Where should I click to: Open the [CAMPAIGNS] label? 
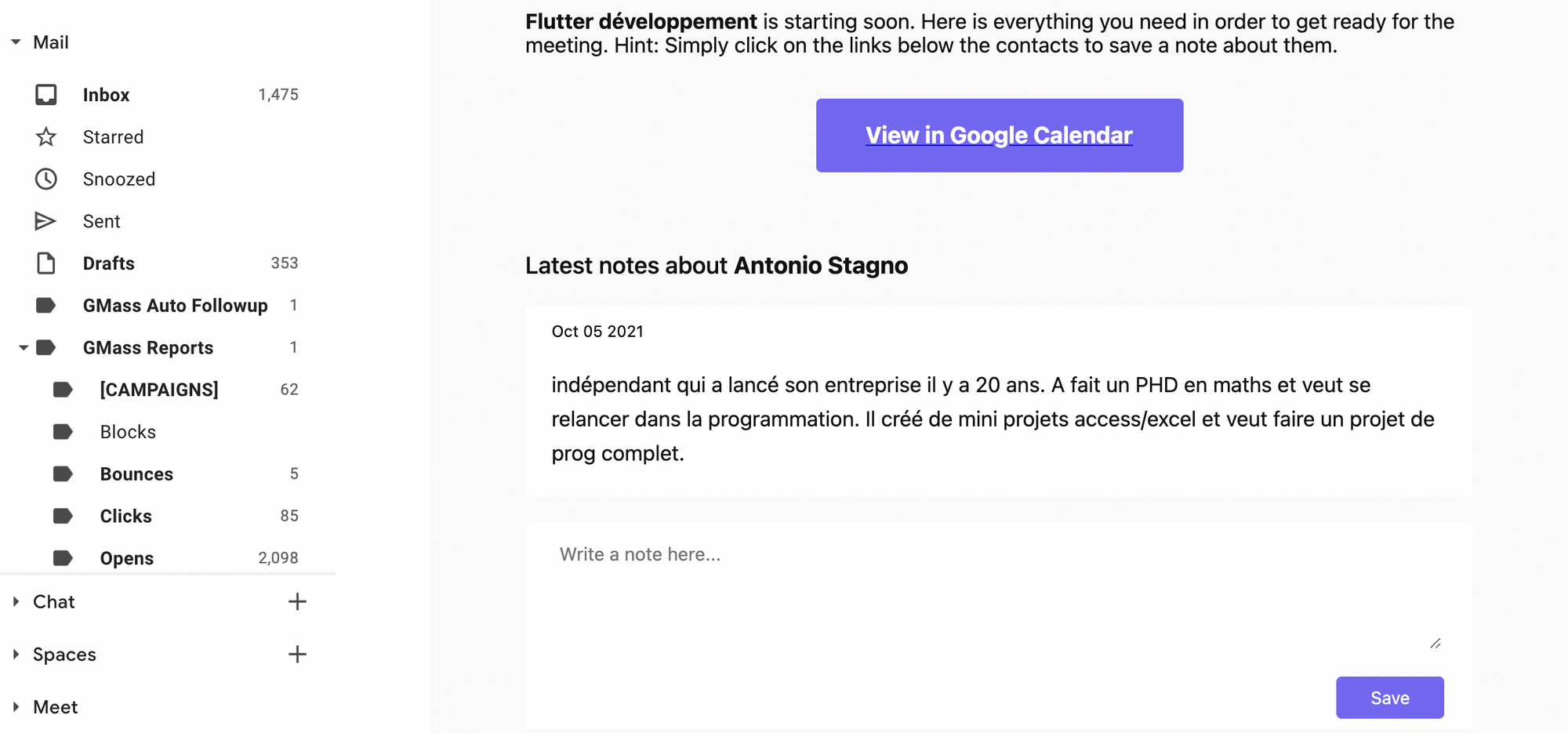click(x=159, y=390)
